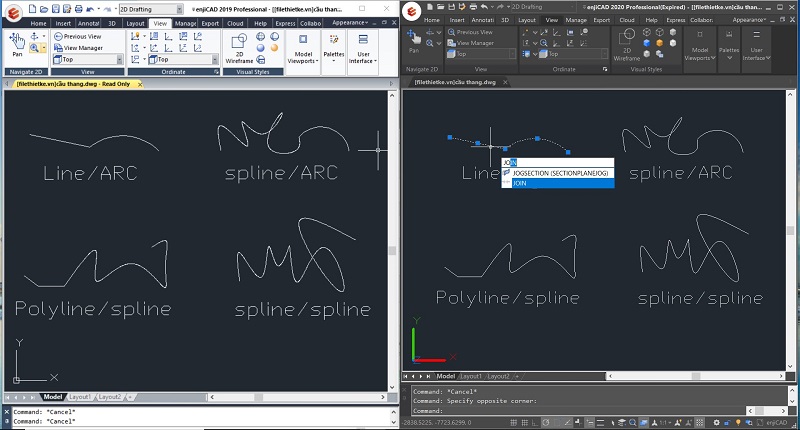The height and width of the screenshot is (430, 800).
Task: Open the Express tab in the 2020 ribbon
Action: (x=676, y=20)
